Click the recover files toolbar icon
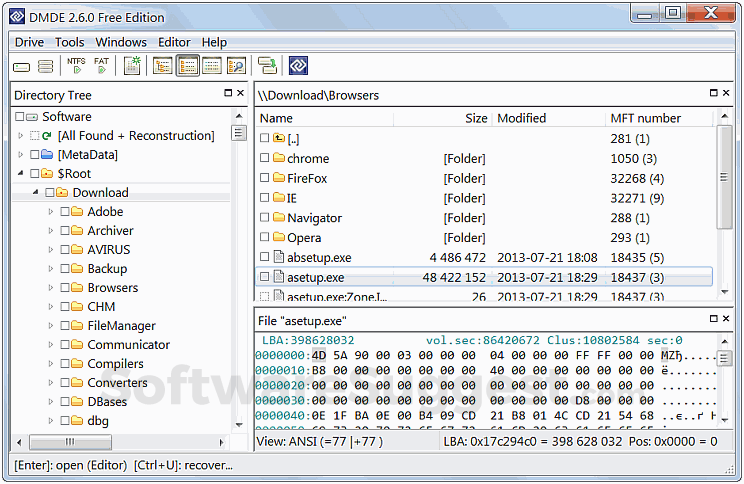744x484 pixels. [x=267, y=66]
